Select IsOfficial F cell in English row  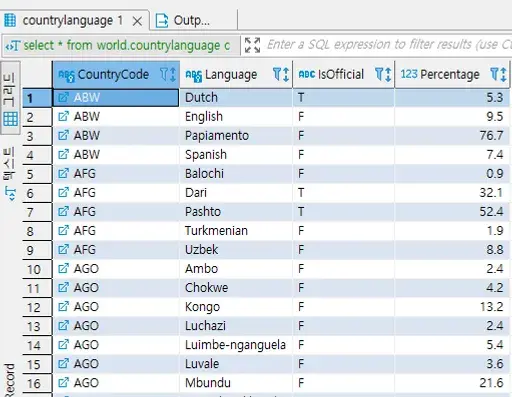(x=343, y=116)
